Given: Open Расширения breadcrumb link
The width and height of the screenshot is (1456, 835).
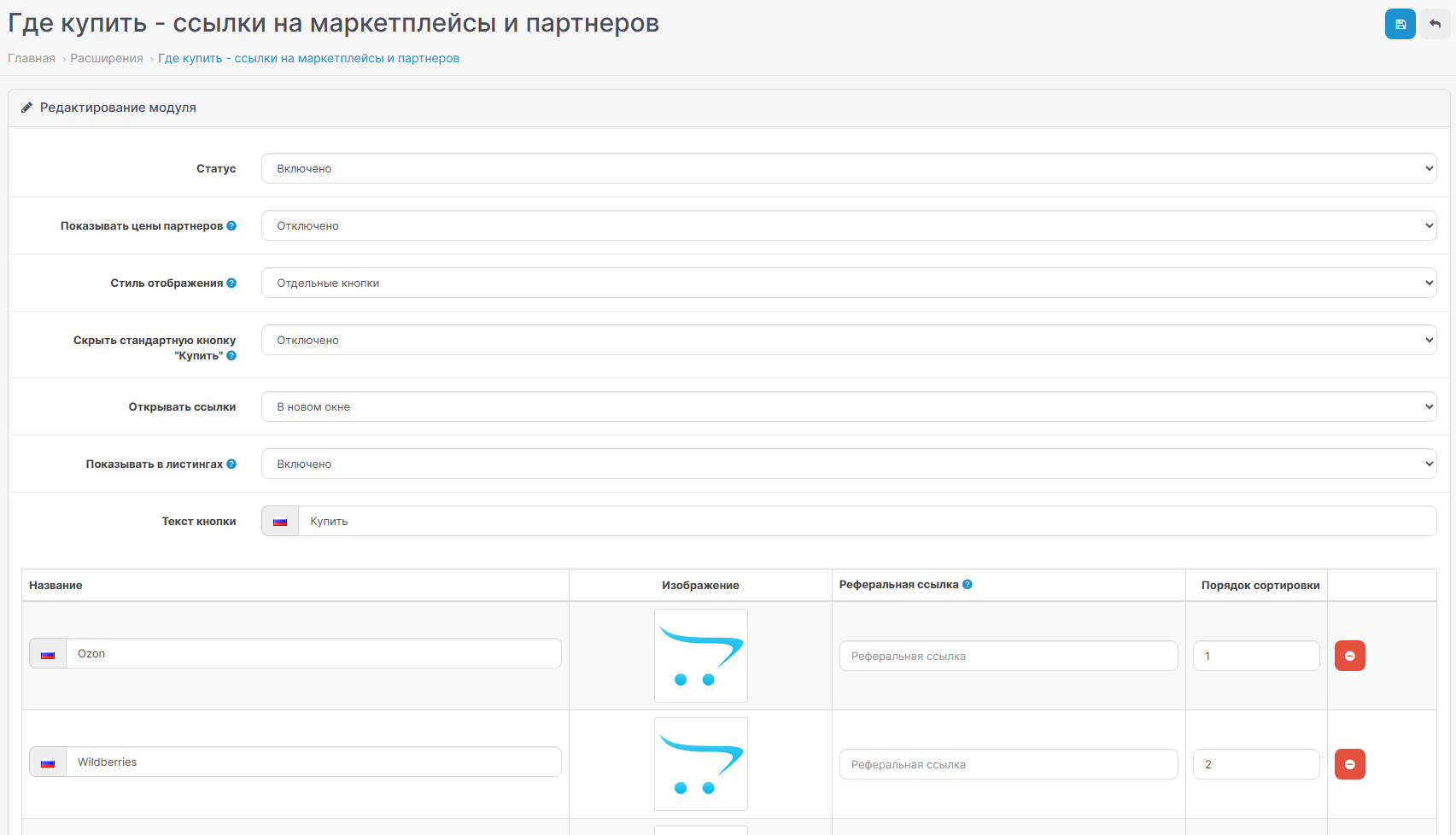Looking at the screenshot, I should (x=107, y=58).
